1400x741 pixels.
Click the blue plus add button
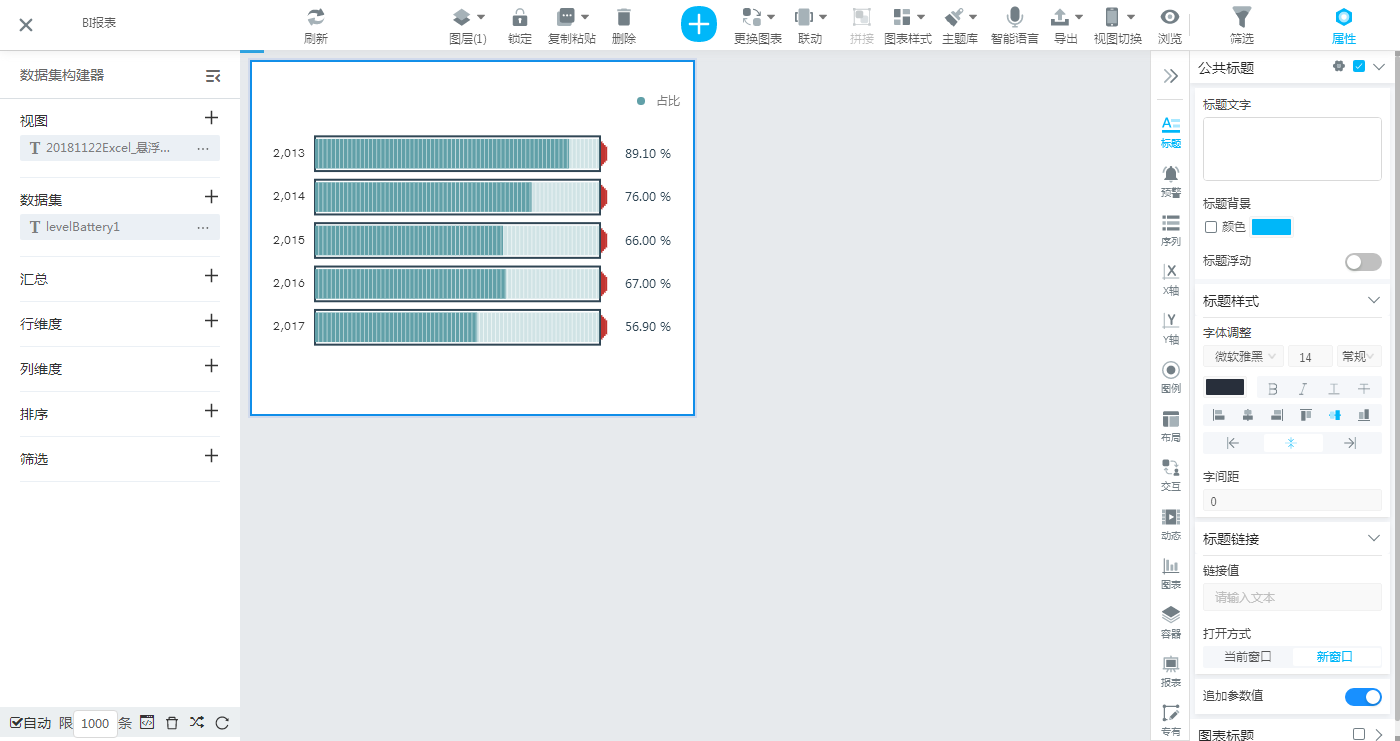tap(699, 24)
